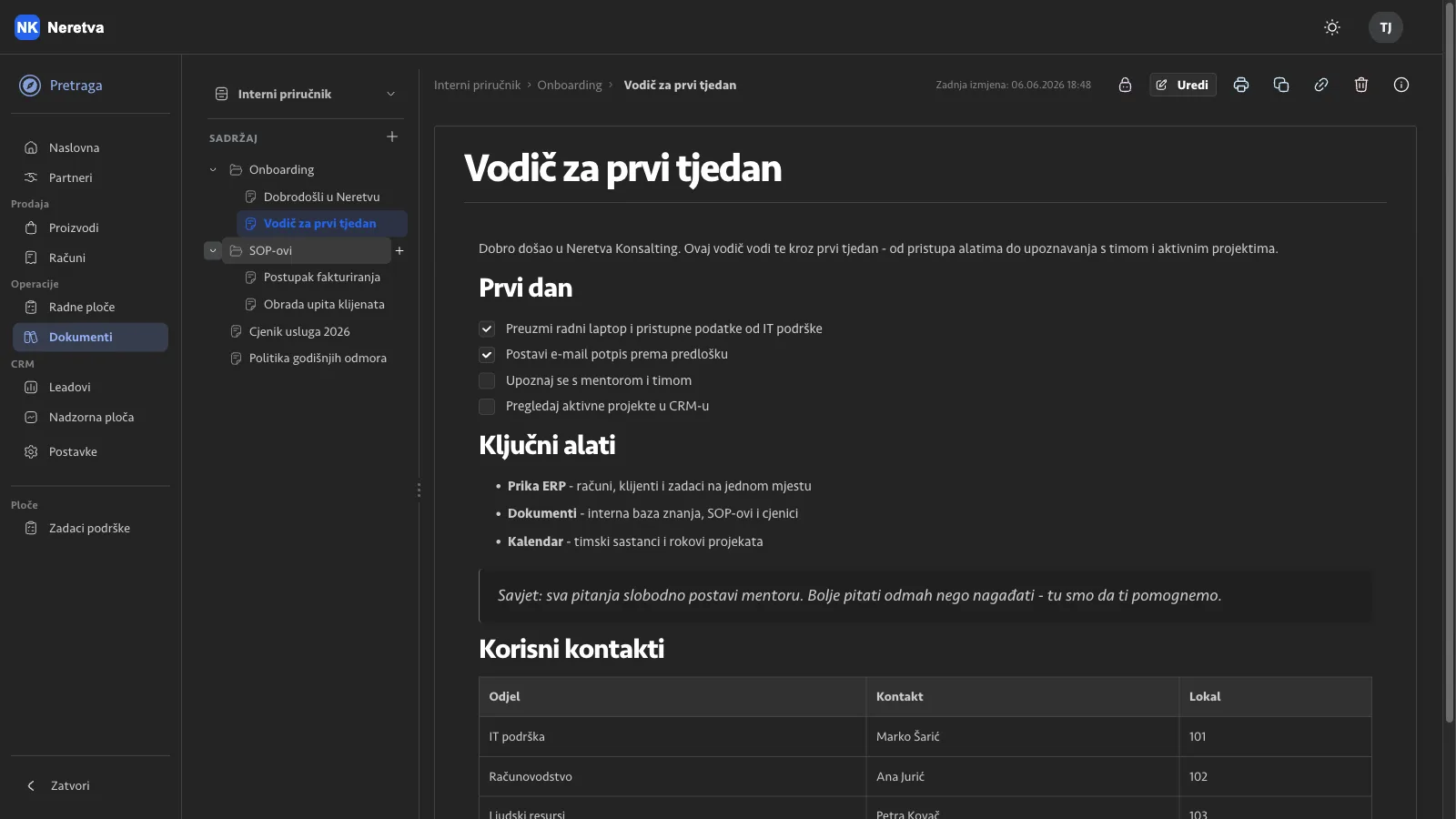Viewport: 1456px width, 819px height.
Task: Click Savjet quote block
Action: click(x=925, y=595)
